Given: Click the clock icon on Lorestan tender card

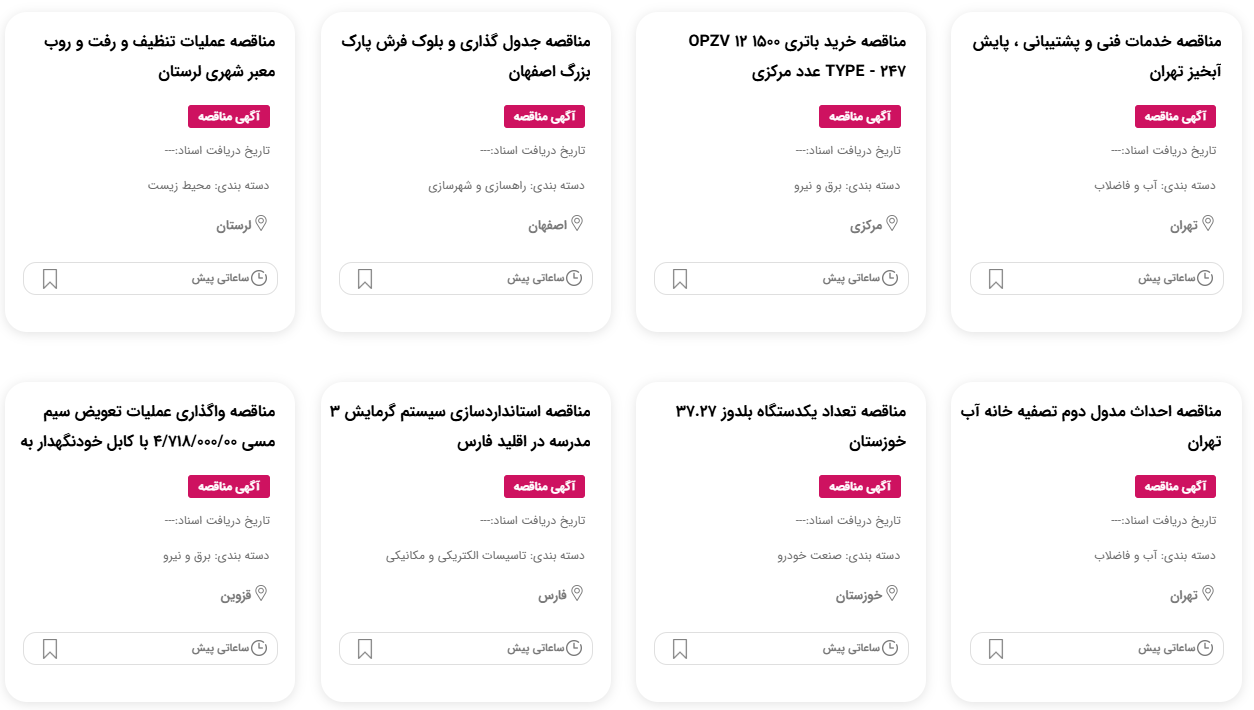Looking at the screenshot, I should [259, 278].
